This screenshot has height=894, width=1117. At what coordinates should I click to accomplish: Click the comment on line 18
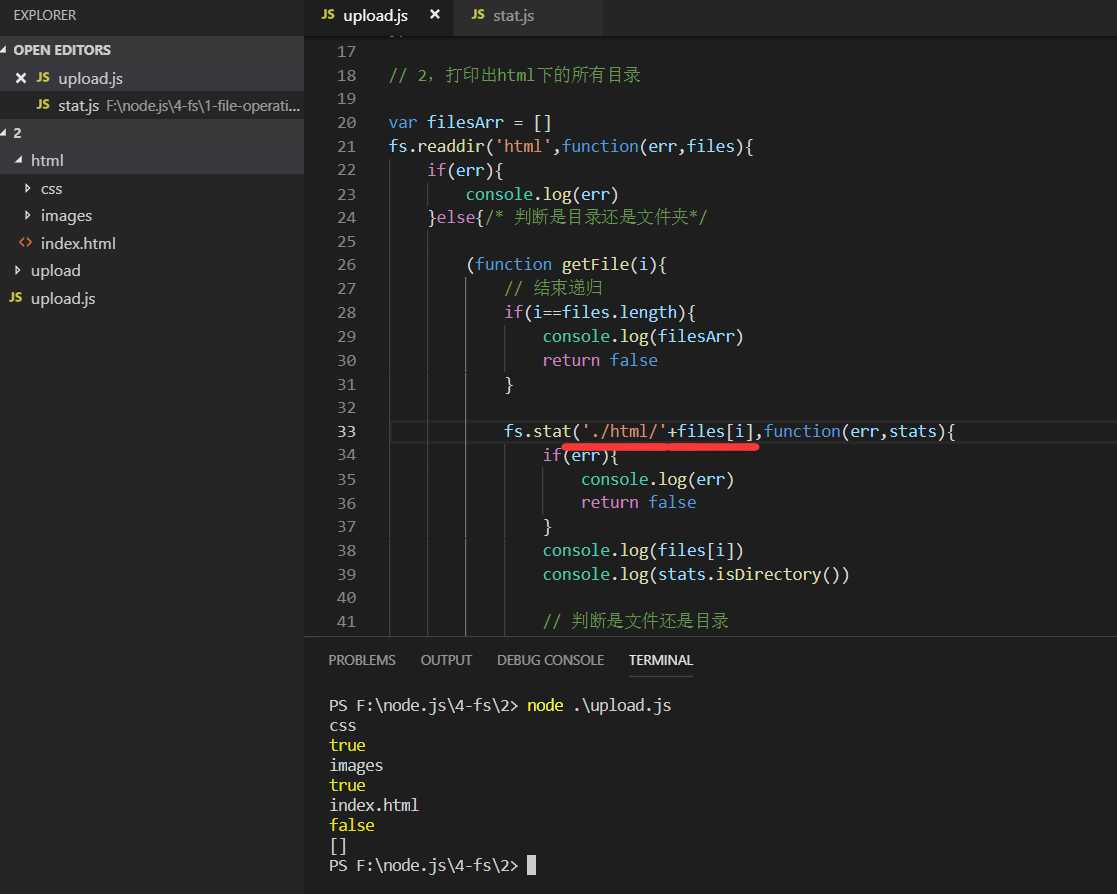[x=514, y=75]
